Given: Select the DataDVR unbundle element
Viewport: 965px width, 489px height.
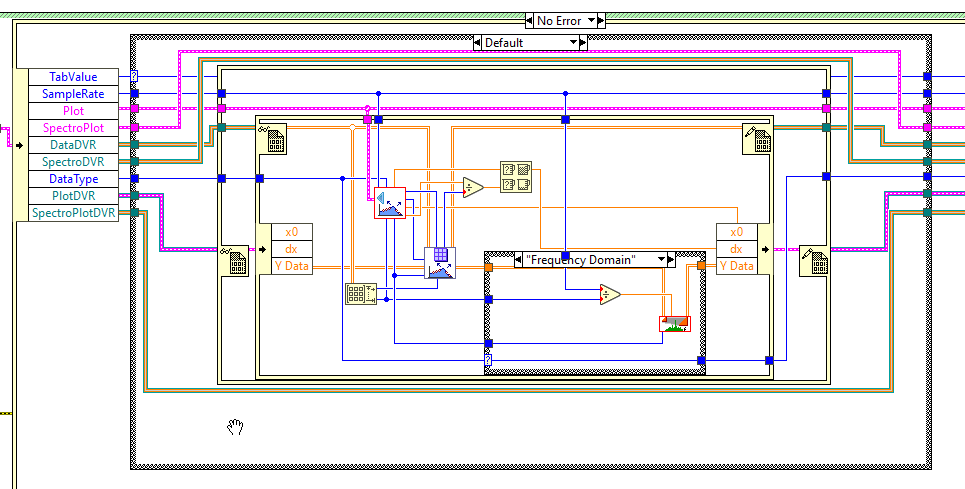Looking at the screenshot, I should pyautogui.click(x=73, y=145).
